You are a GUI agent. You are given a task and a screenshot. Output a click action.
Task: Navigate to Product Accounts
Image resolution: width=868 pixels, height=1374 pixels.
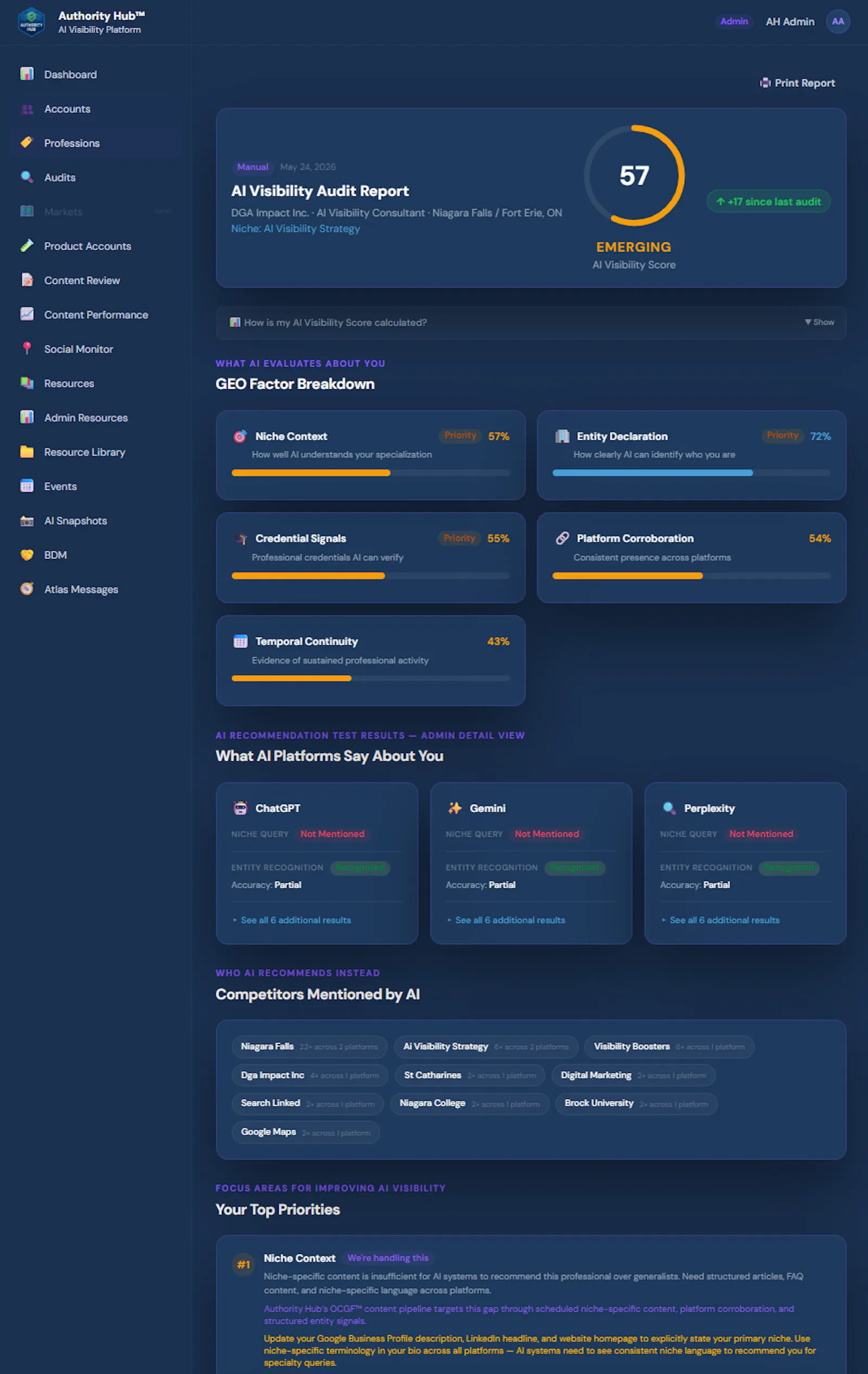click(x=96, y=246)
